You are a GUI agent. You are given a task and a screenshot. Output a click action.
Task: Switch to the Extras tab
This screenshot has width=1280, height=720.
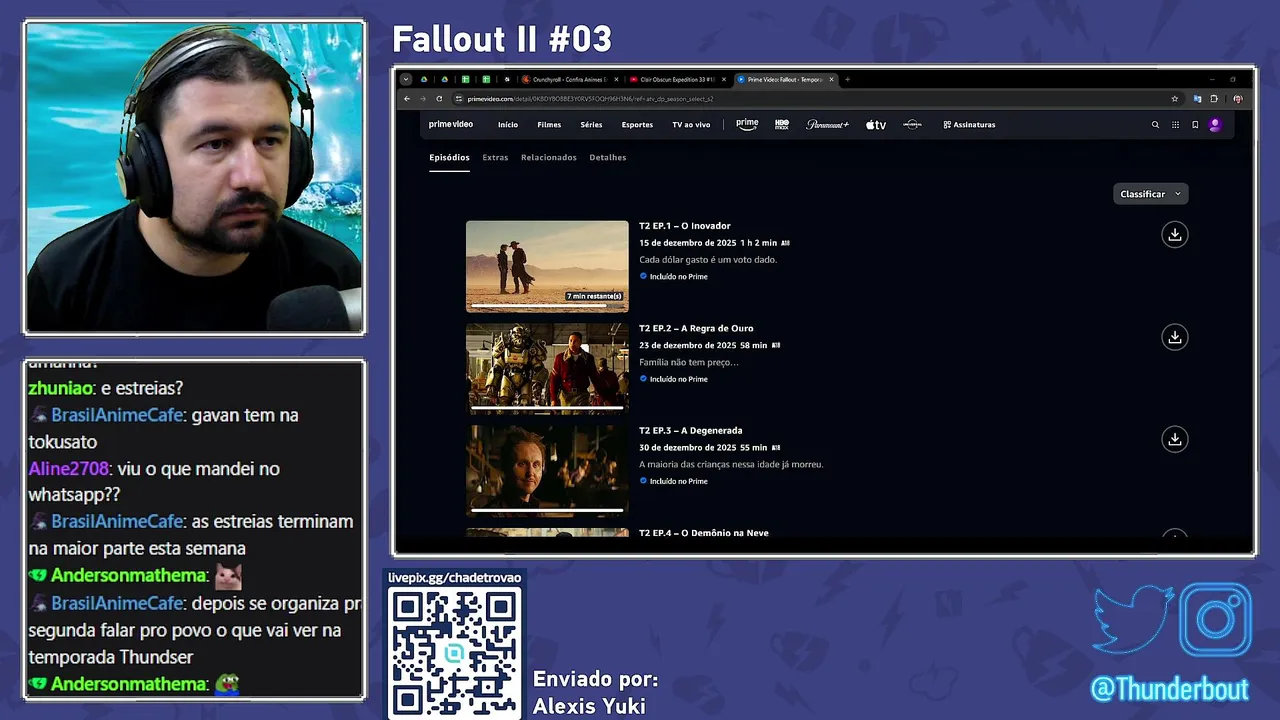(x=495, y=158)
